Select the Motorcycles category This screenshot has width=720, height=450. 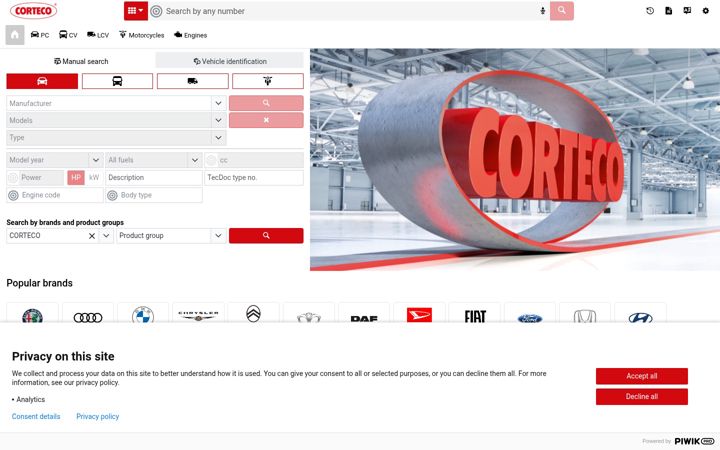pos(141,35)
